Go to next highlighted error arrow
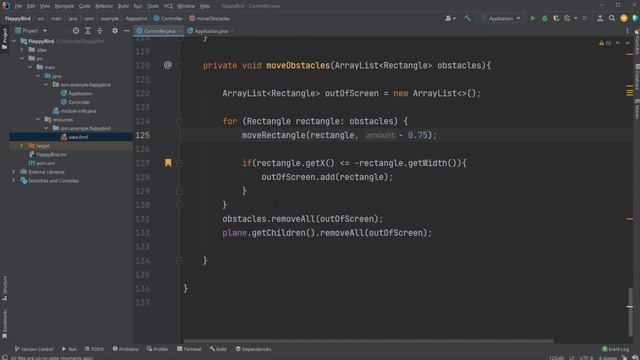 (627, 43)
